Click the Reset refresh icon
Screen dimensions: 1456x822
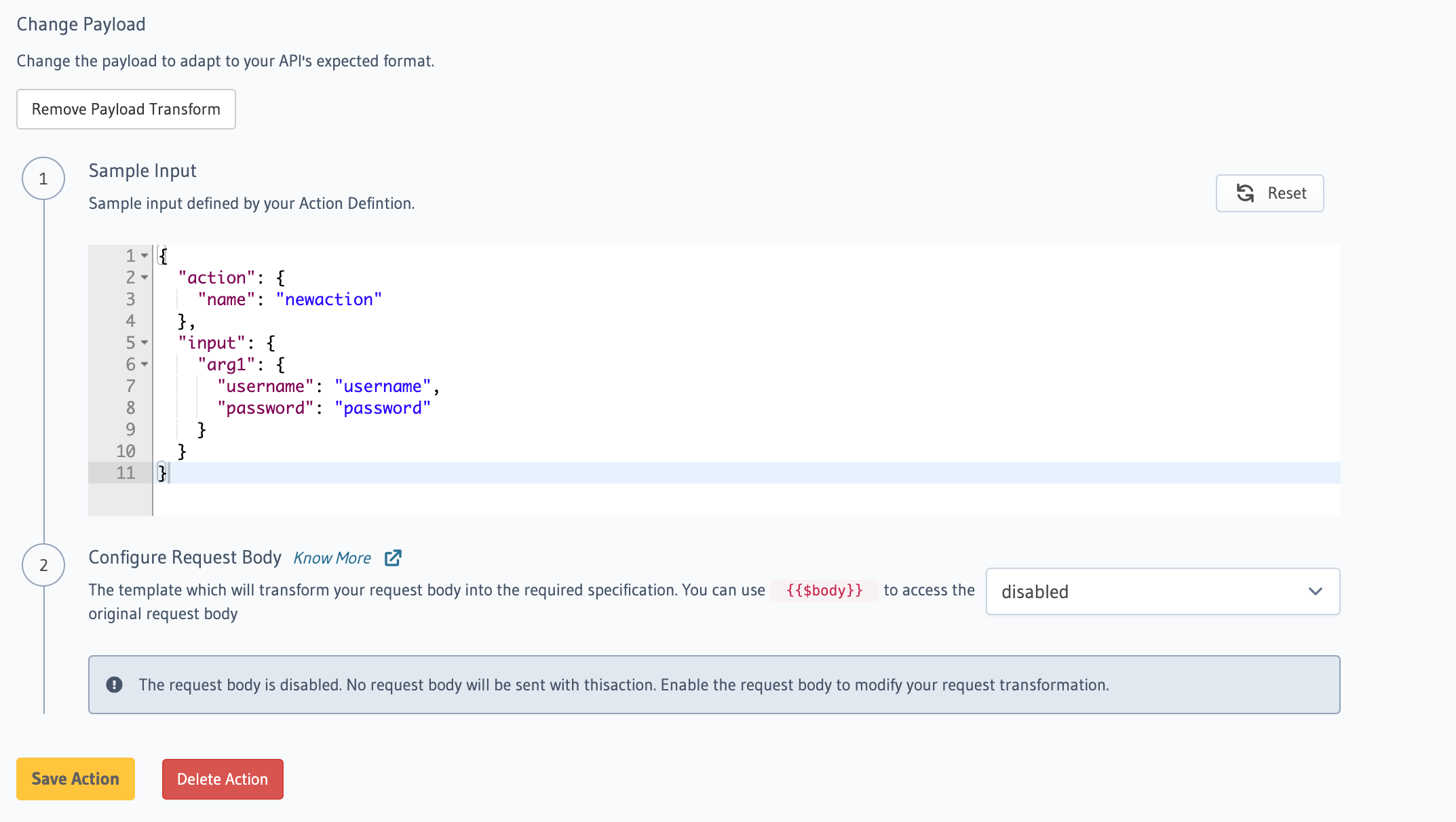click(x=1245, y=193)
